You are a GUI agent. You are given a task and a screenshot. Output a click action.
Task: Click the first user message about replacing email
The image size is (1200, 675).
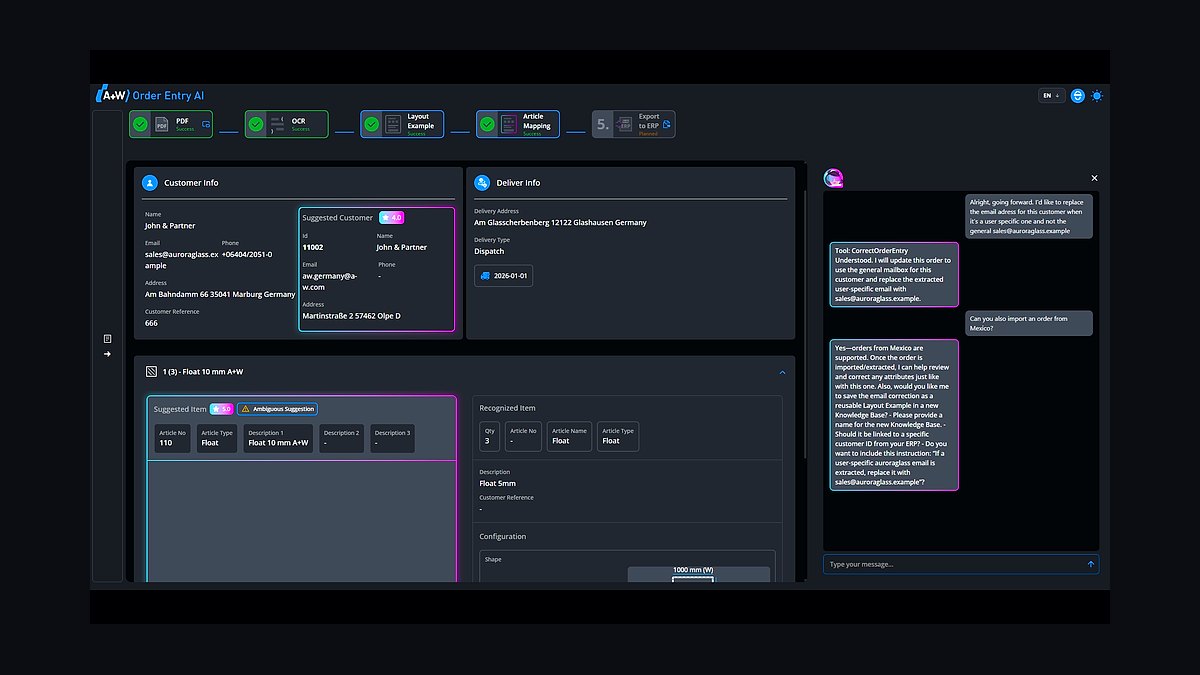[x=1029, y=216]
